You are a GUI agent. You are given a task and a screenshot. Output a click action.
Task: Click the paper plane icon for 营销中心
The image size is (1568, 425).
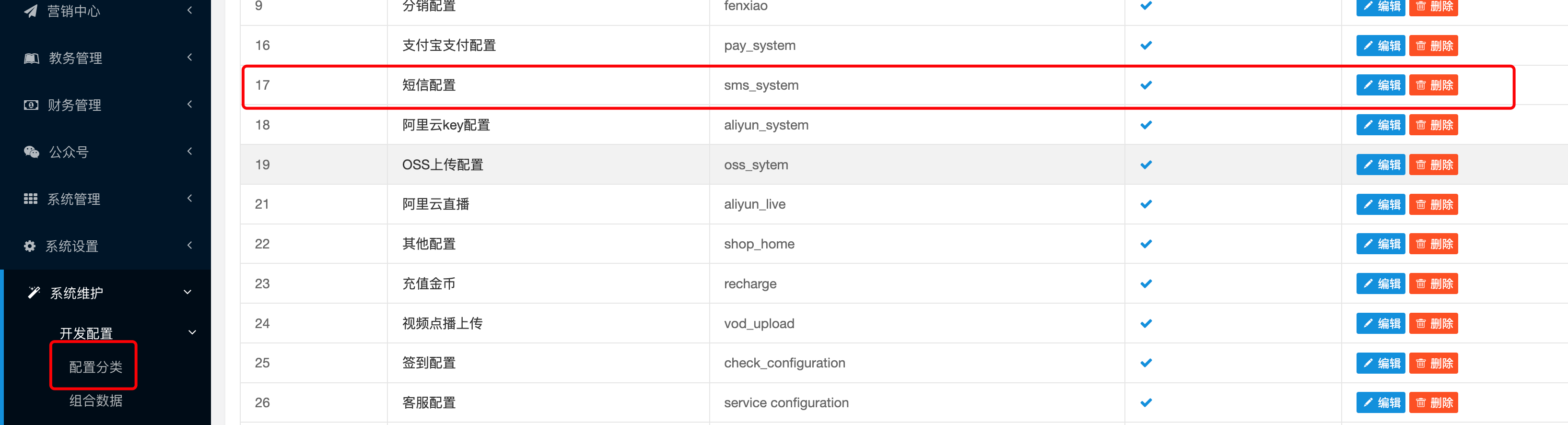tap(30, 11)
